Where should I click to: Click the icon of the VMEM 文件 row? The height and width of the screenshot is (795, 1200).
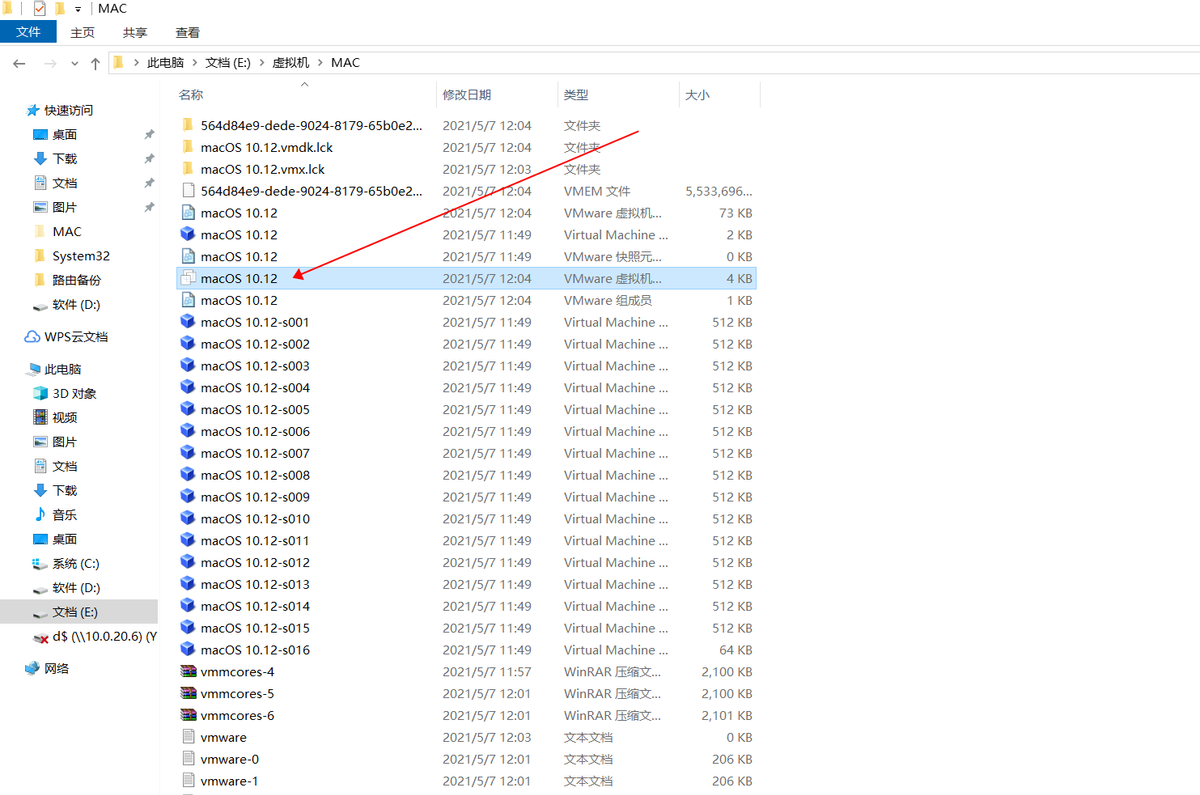click(187, 191)
